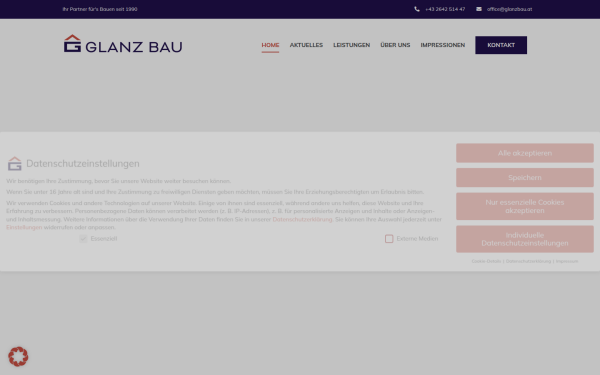Open the LEISTUNGEN menu item
The image size is (600, 375).
(x=351, y=45)
